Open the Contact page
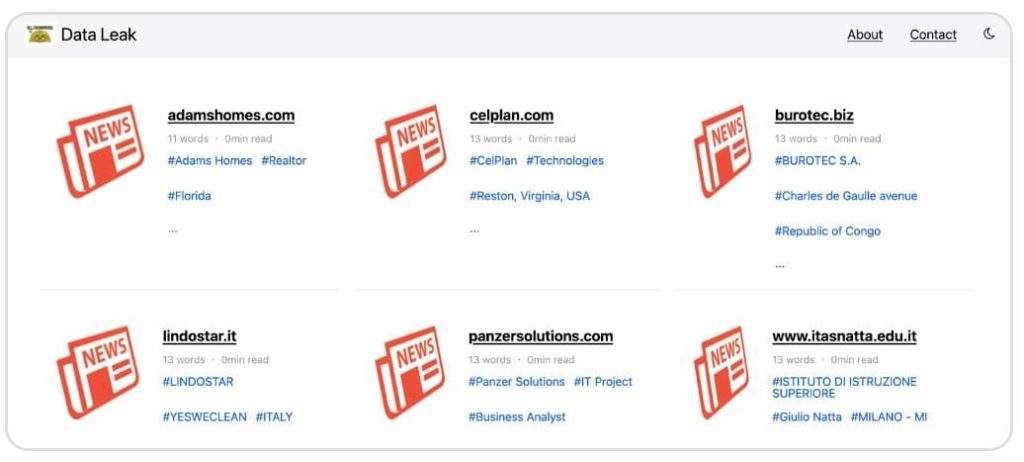The width and height of the screenshot is (1024, 462). (x=933, y=35)
